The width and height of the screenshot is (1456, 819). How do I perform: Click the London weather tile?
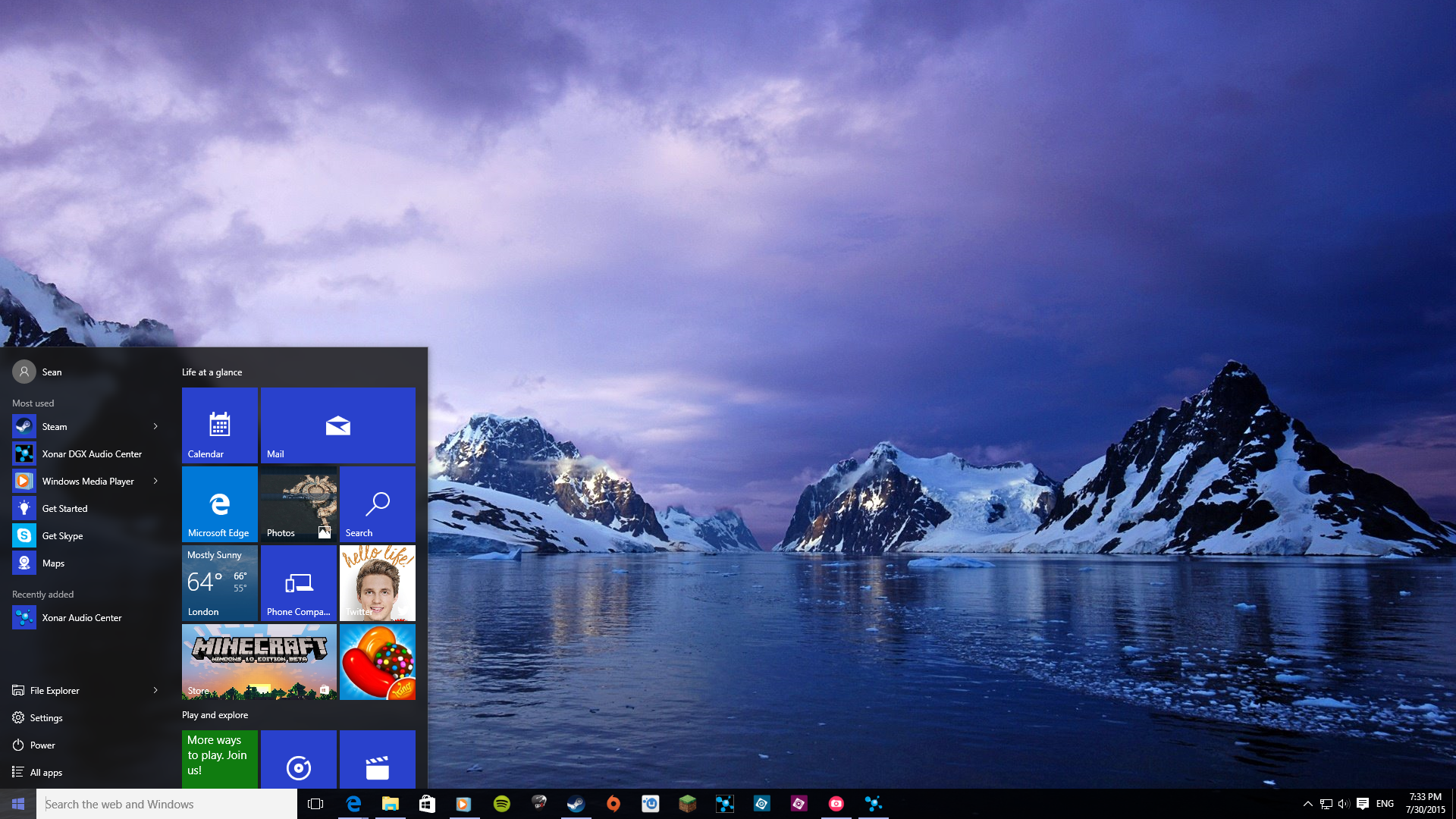[218, 582]
